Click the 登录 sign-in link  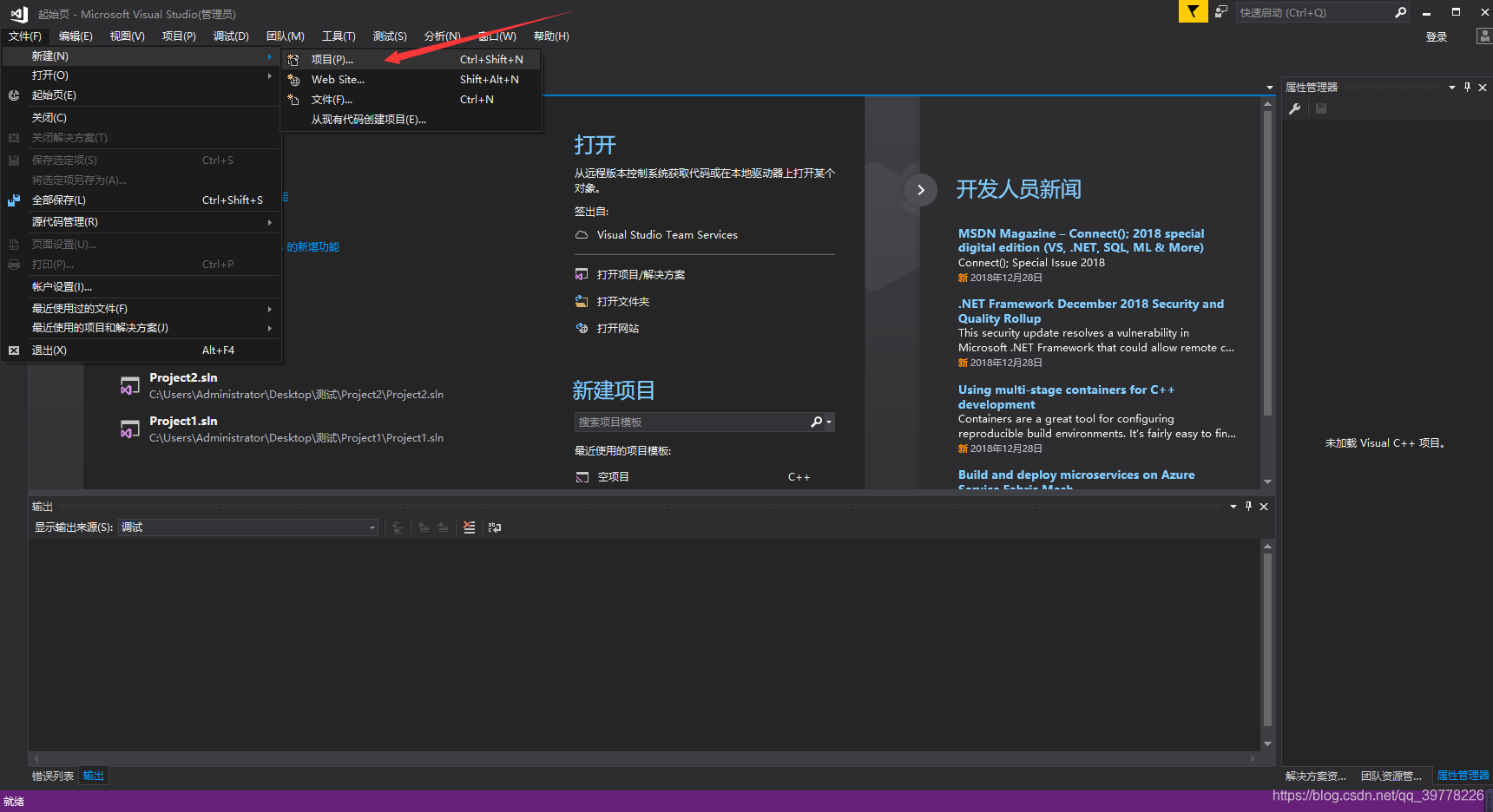click(x=1437, y=37)
